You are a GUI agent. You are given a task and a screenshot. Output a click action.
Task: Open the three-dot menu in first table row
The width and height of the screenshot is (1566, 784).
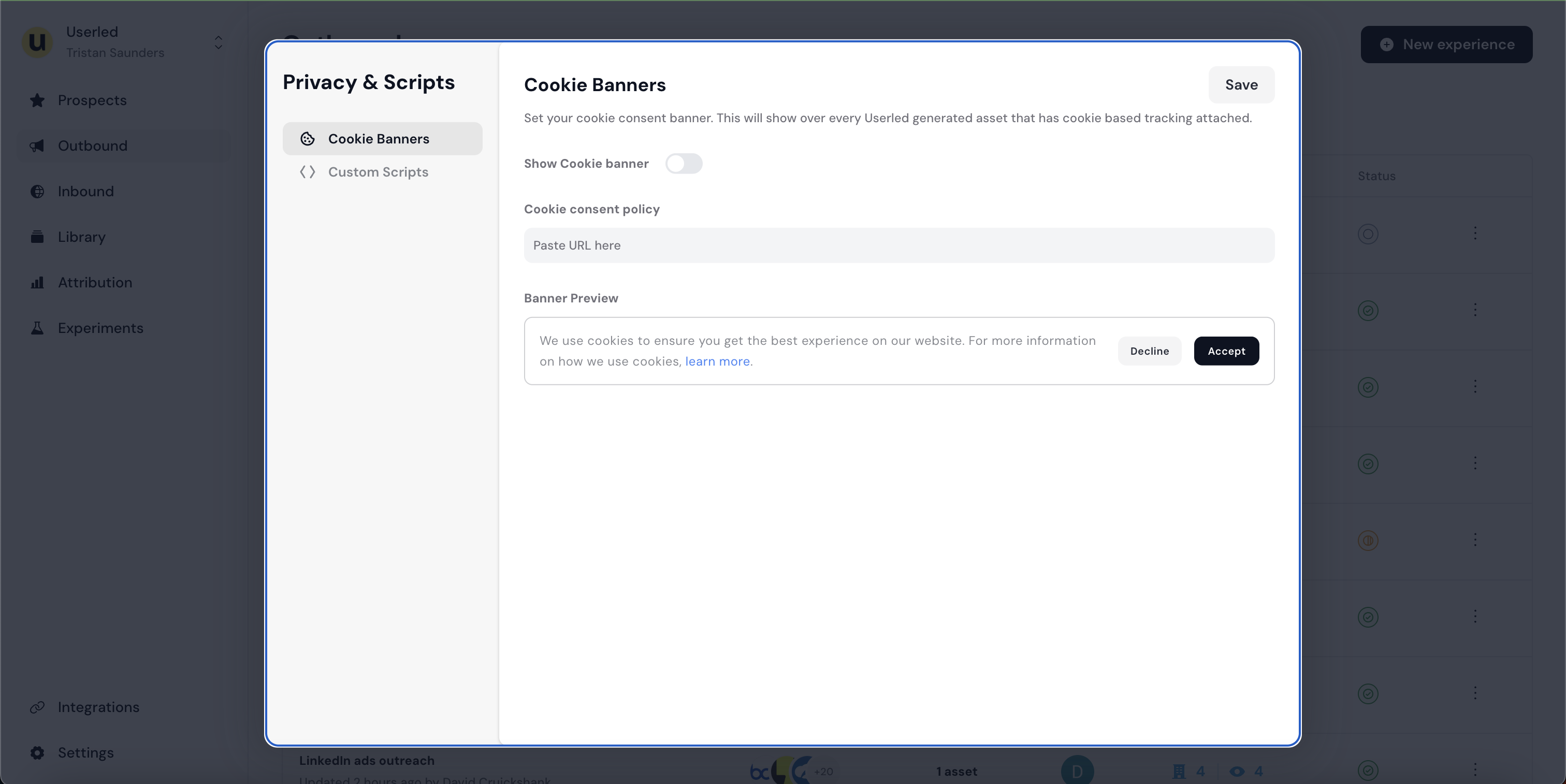pos(1475,234)
